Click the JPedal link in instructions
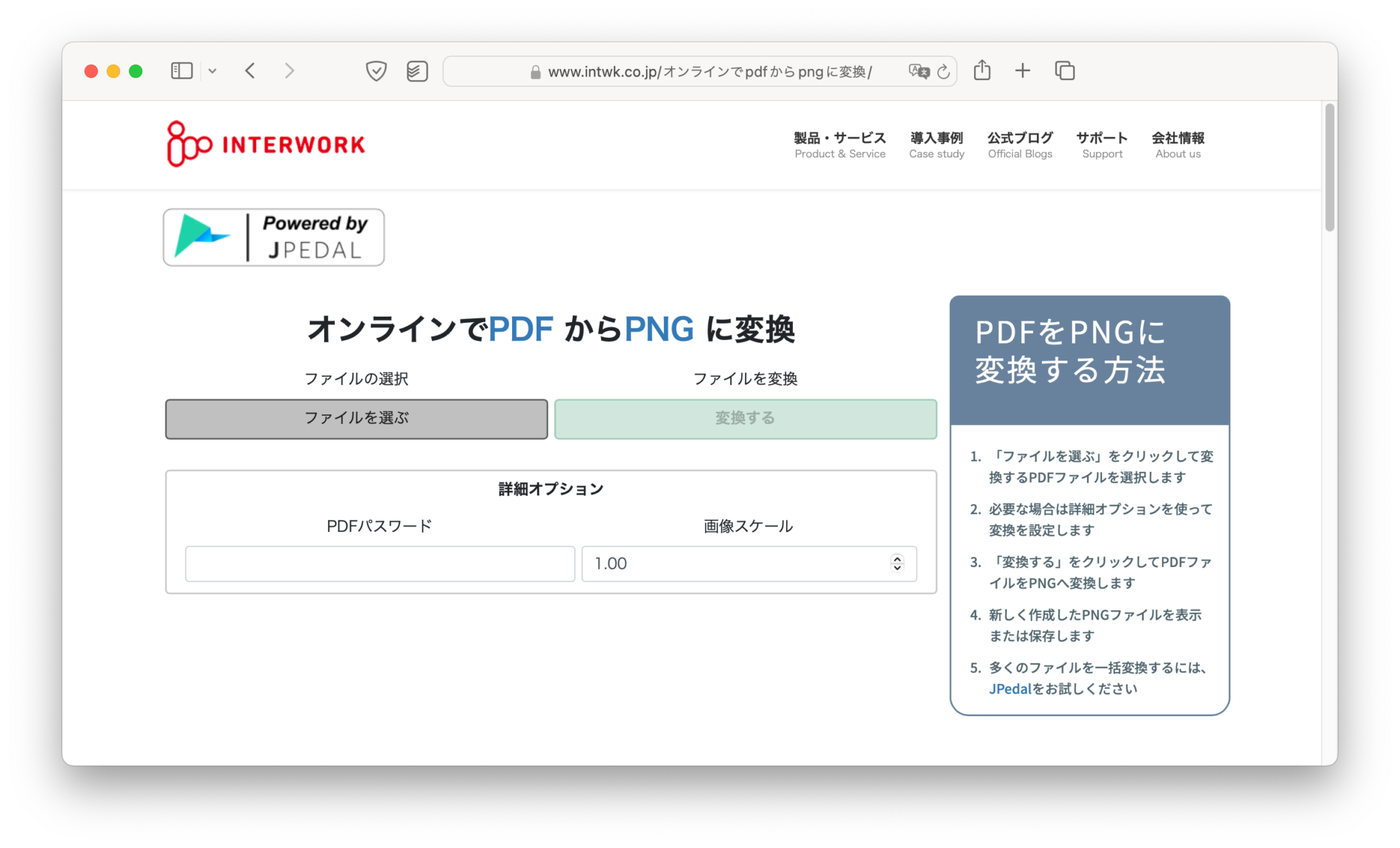Viewport: 1400px width, 848px height. 1010,689
